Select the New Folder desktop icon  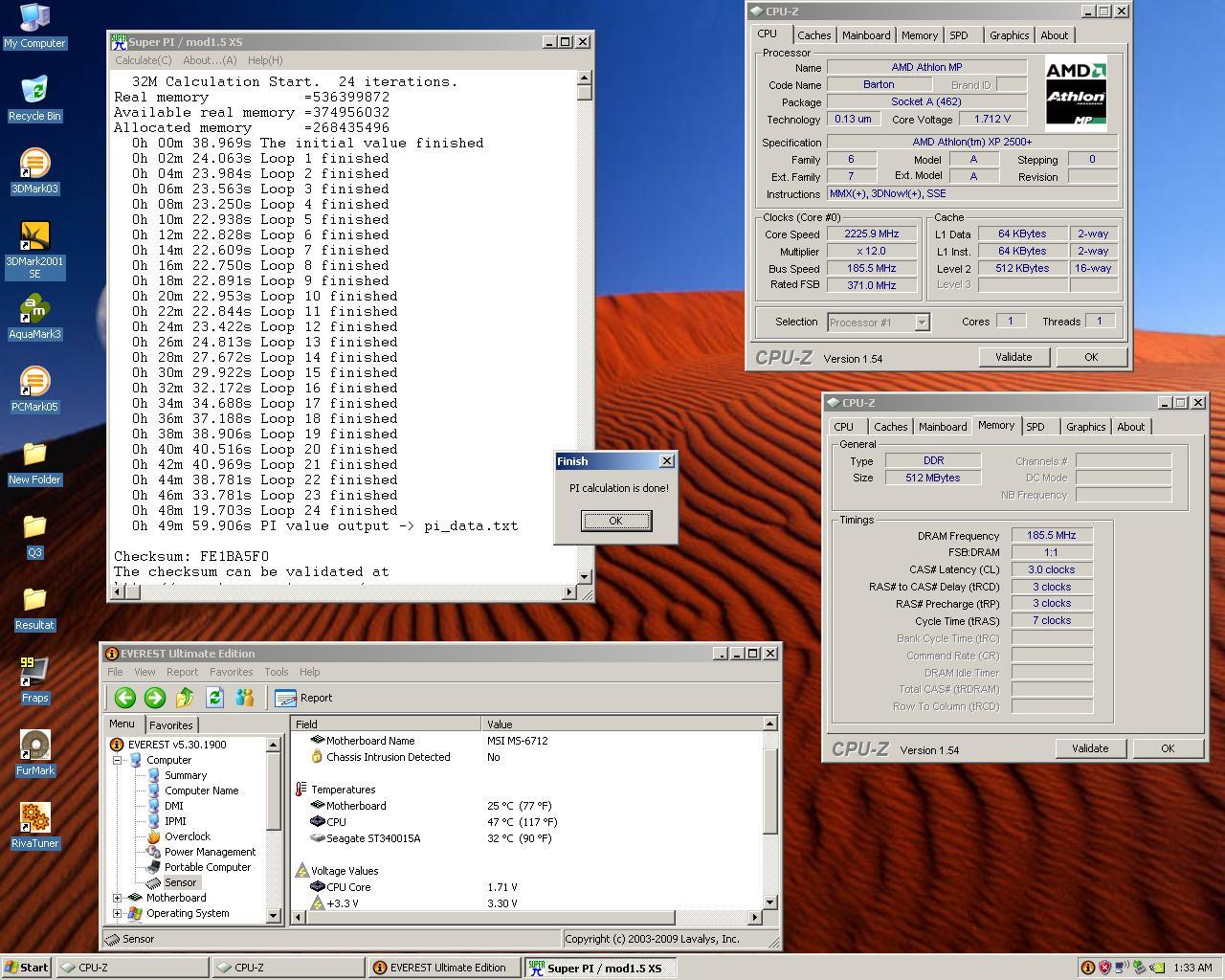(34, 463)
